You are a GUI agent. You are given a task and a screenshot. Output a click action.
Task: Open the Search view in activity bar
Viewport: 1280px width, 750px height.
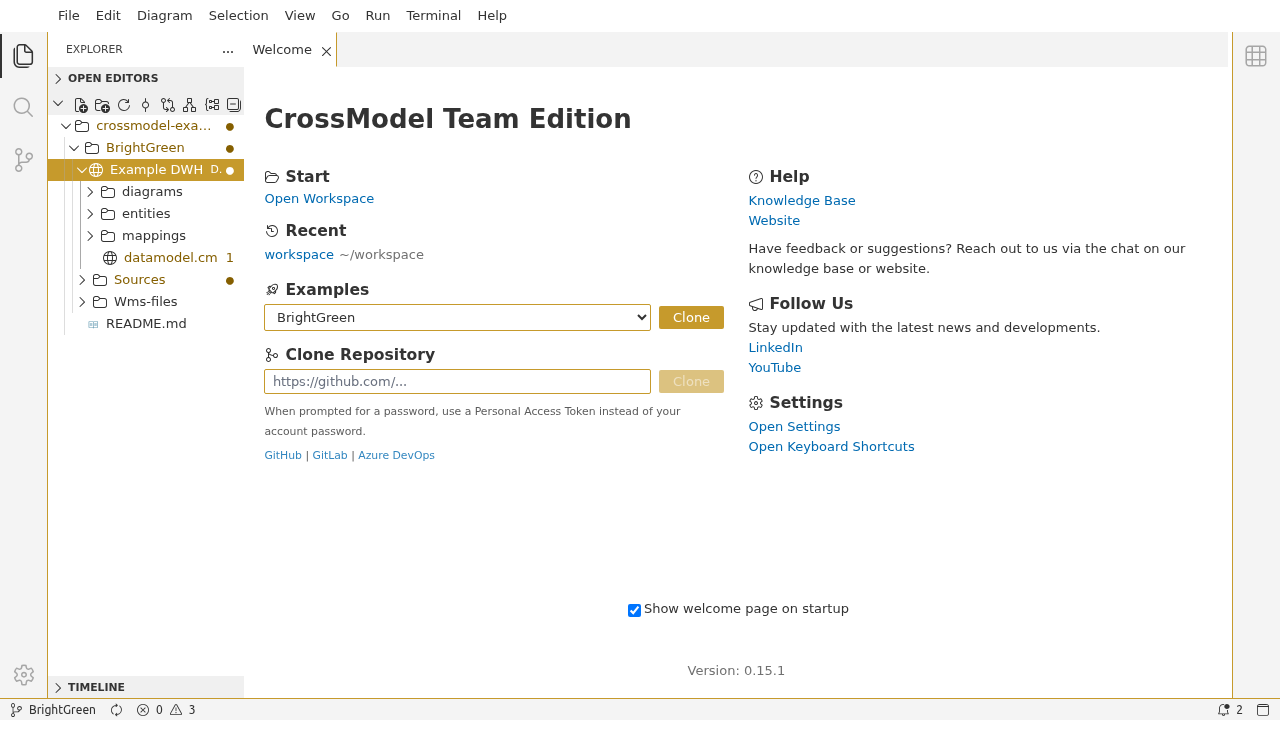tap(24, 107)
